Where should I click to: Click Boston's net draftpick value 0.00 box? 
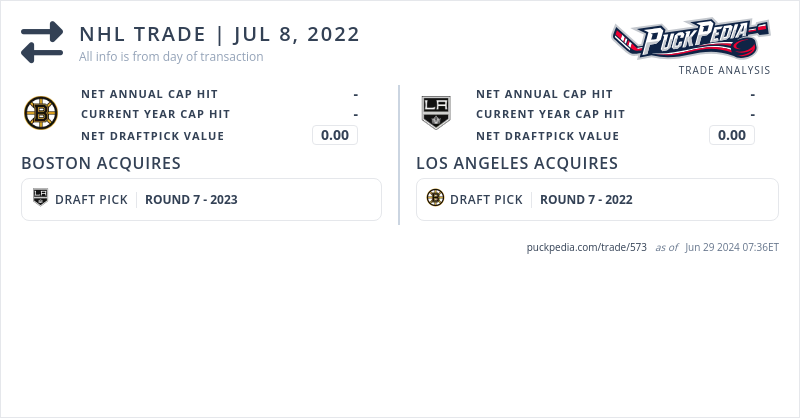point(335,135)
